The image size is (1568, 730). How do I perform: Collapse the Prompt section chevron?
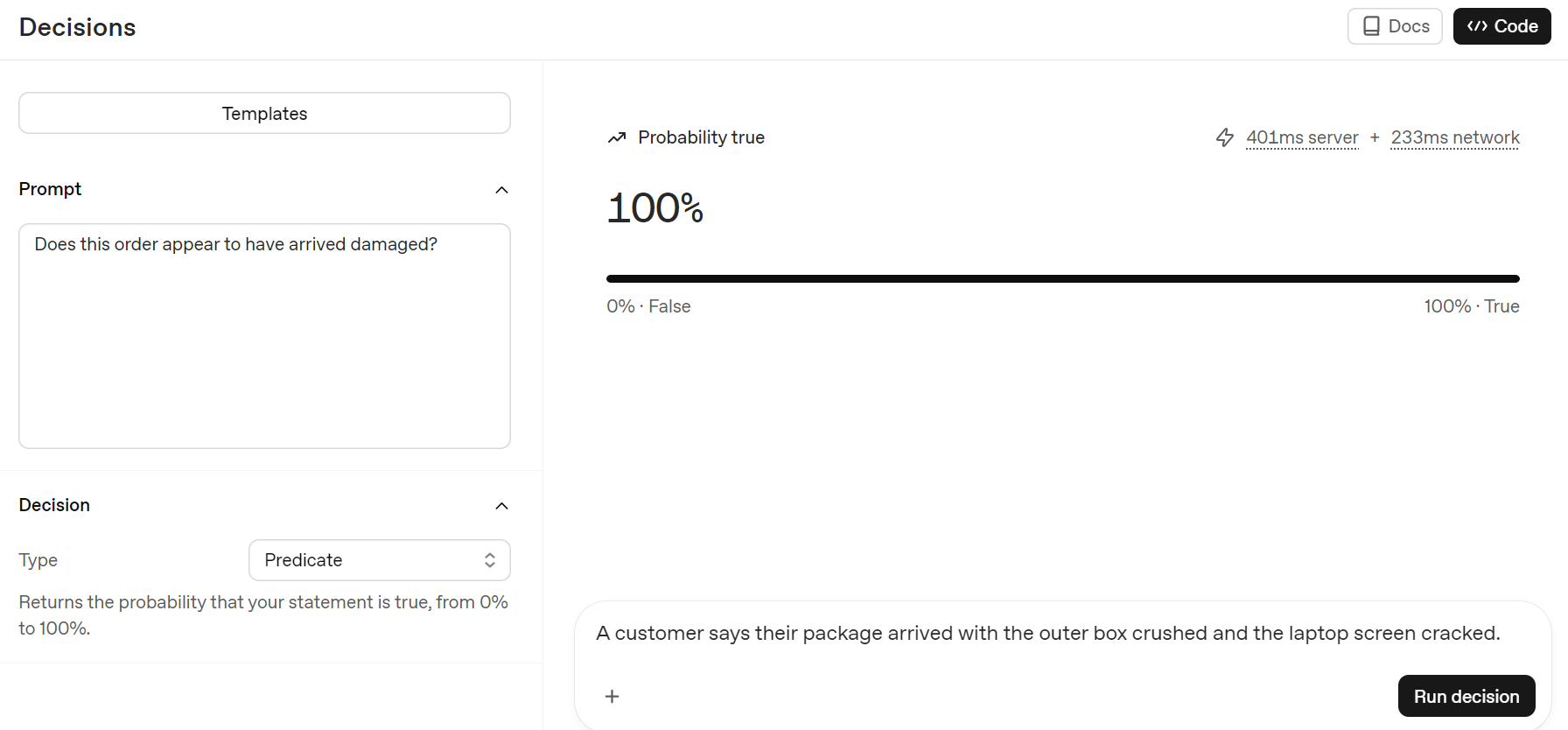coord(501,190)
